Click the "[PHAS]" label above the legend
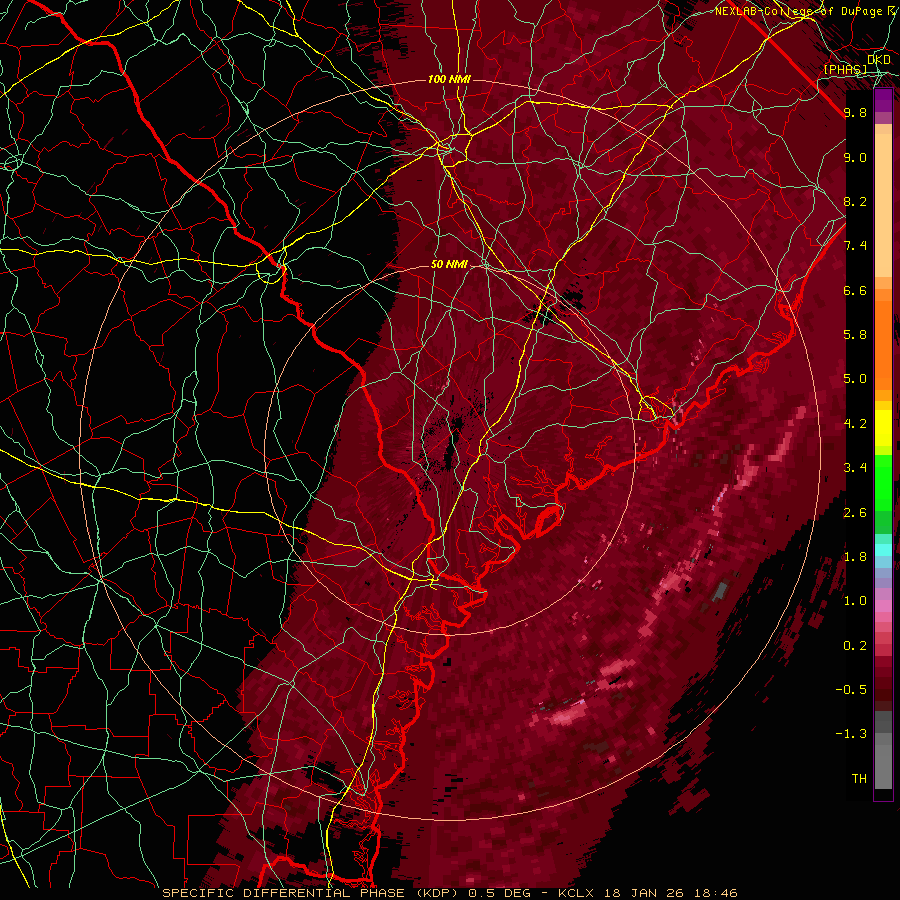The image size is (900, 900). tap(845, 69)
